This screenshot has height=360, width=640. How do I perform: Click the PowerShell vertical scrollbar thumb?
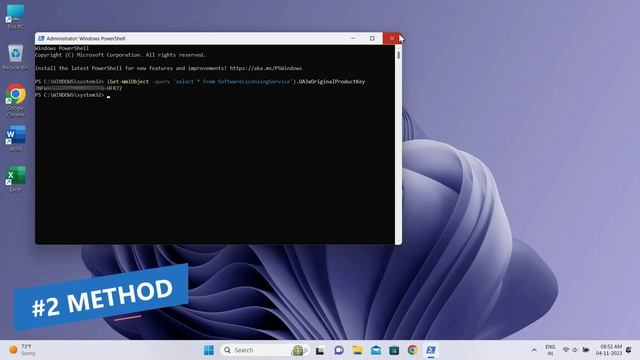pyautogui.click(x=398, y=54)
